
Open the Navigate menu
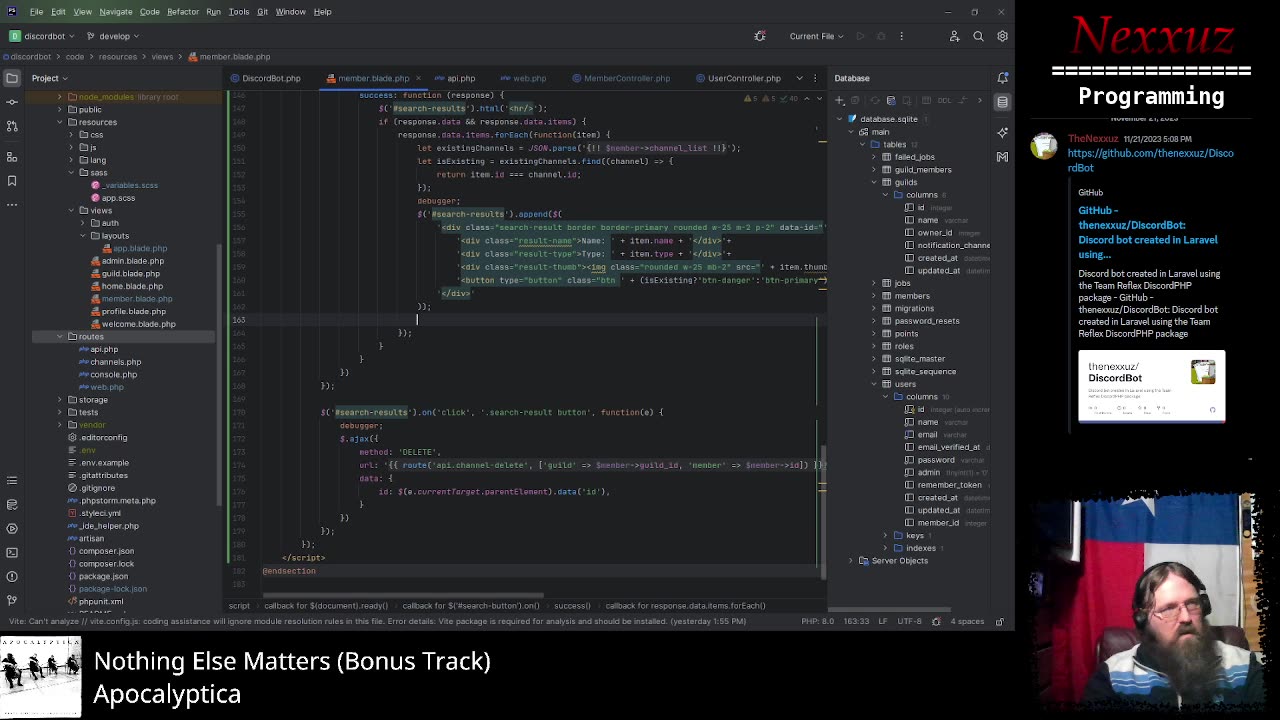(116, 12)
